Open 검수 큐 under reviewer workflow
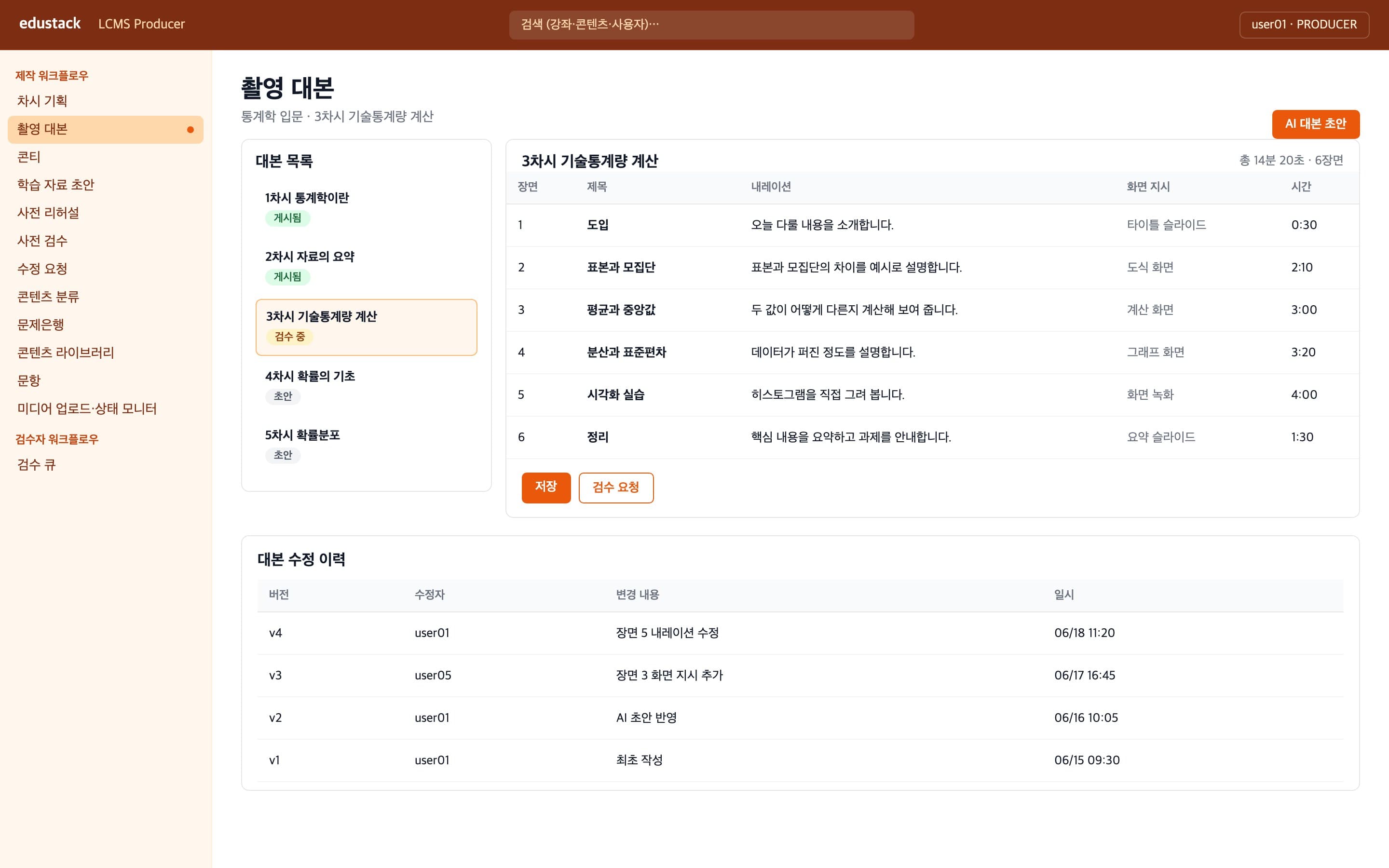The height and width of the screenshot is (868, 1389). click(x=106, y=465)
